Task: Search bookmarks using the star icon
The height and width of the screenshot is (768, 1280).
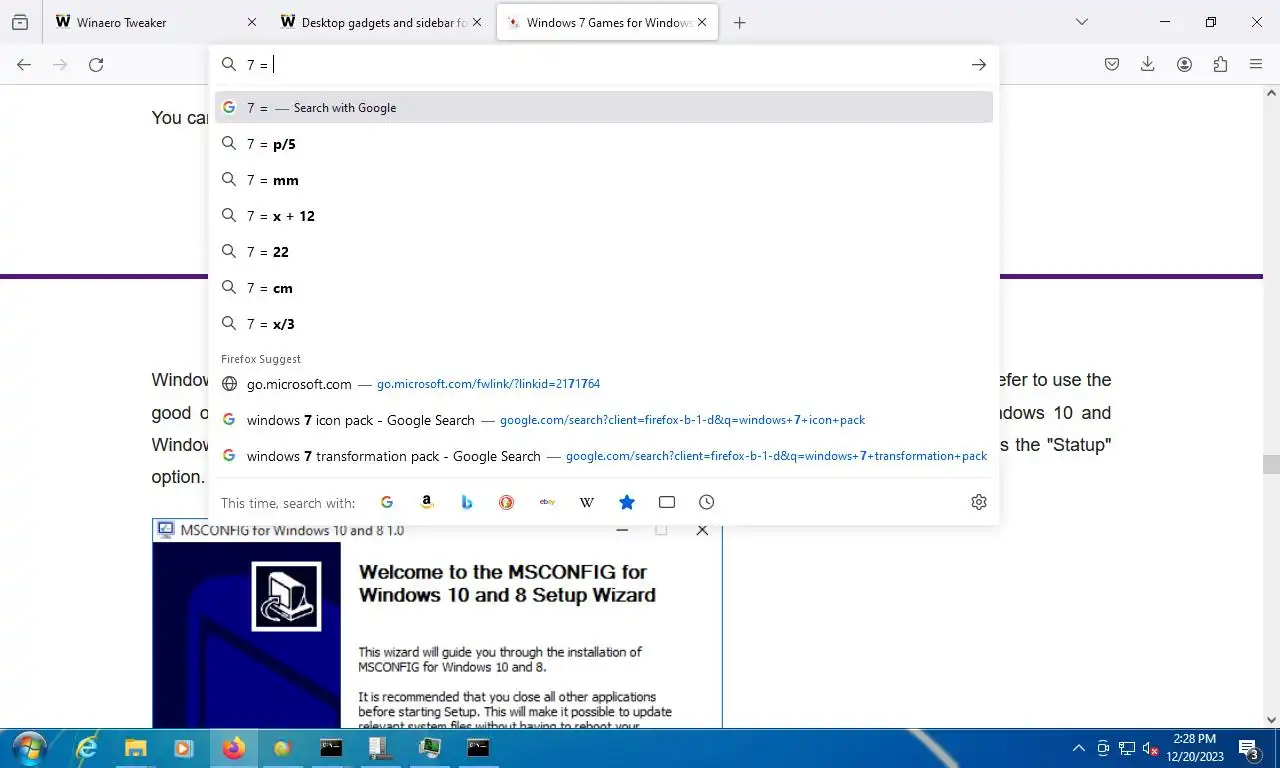Action: (x=627, y=502)
